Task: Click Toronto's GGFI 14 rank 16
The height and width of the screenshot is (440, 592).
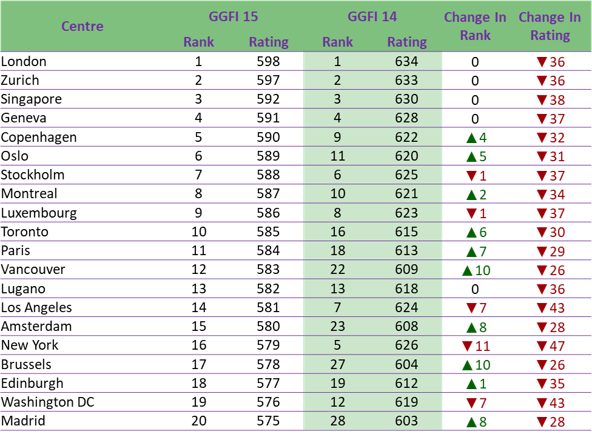Action: (x=338, y=232)
